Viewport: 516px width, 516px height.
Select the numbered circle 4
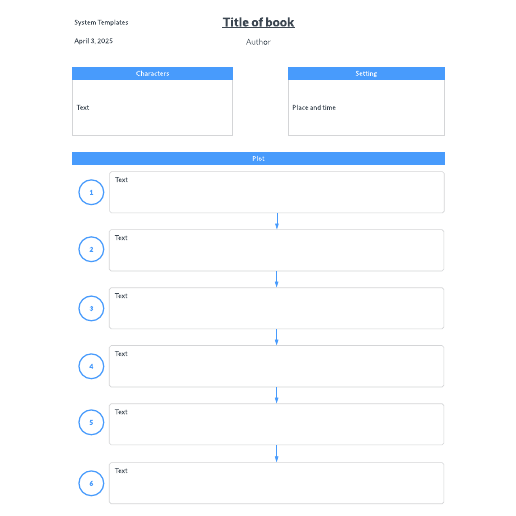[91, 366]
